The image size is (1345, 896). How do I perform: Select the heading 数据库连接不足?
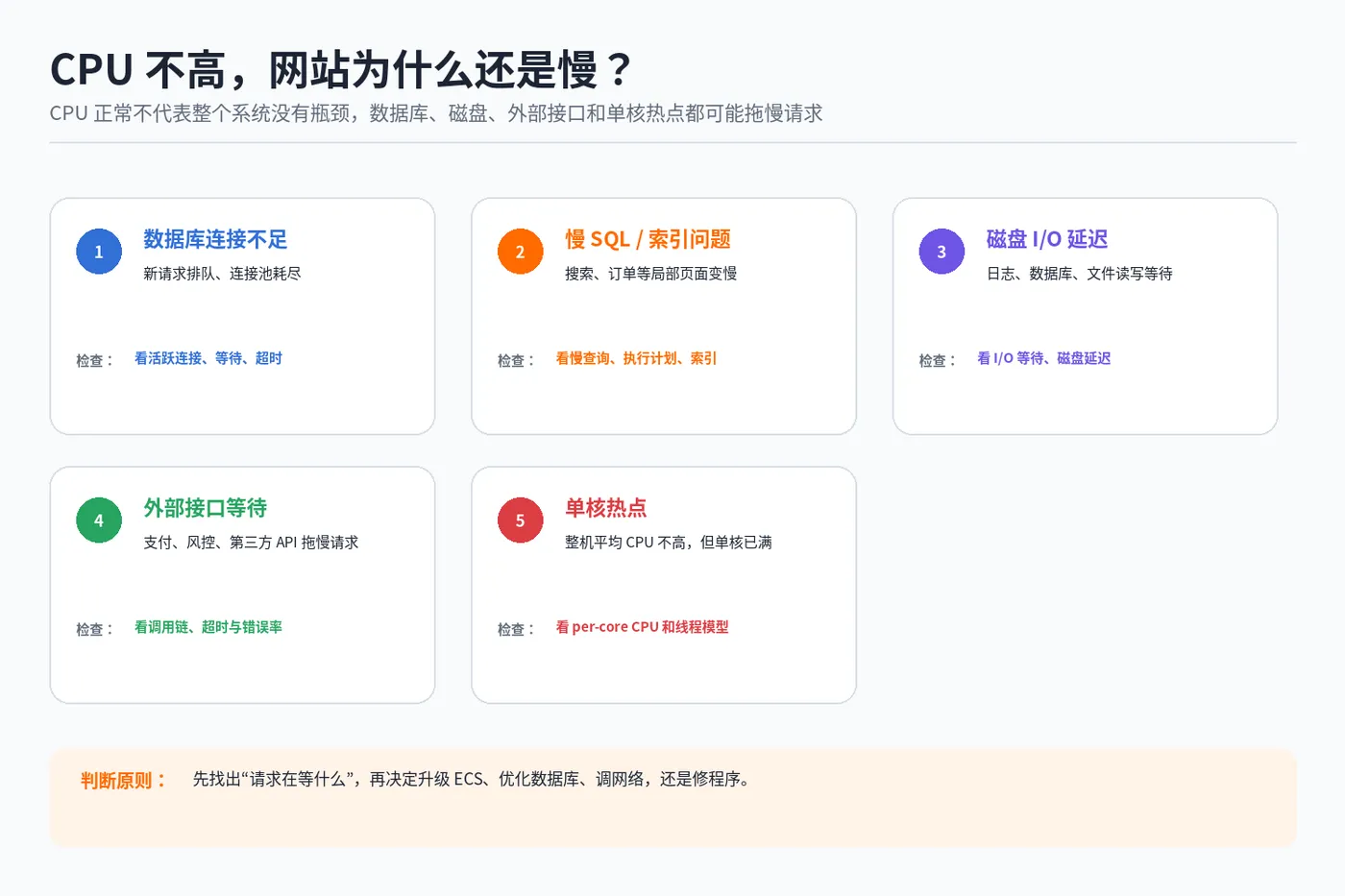coord(215,239)
